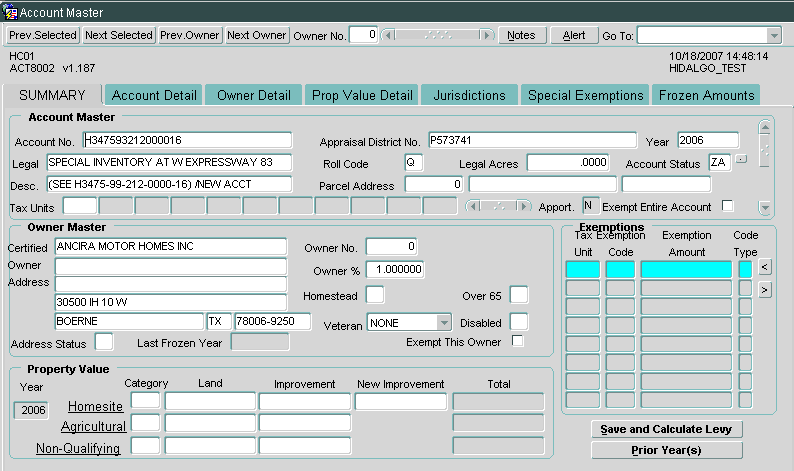The width and height of the screenshot is (794, 471).
Task: Click the Owner % field
Action: [x=395, y=269]
